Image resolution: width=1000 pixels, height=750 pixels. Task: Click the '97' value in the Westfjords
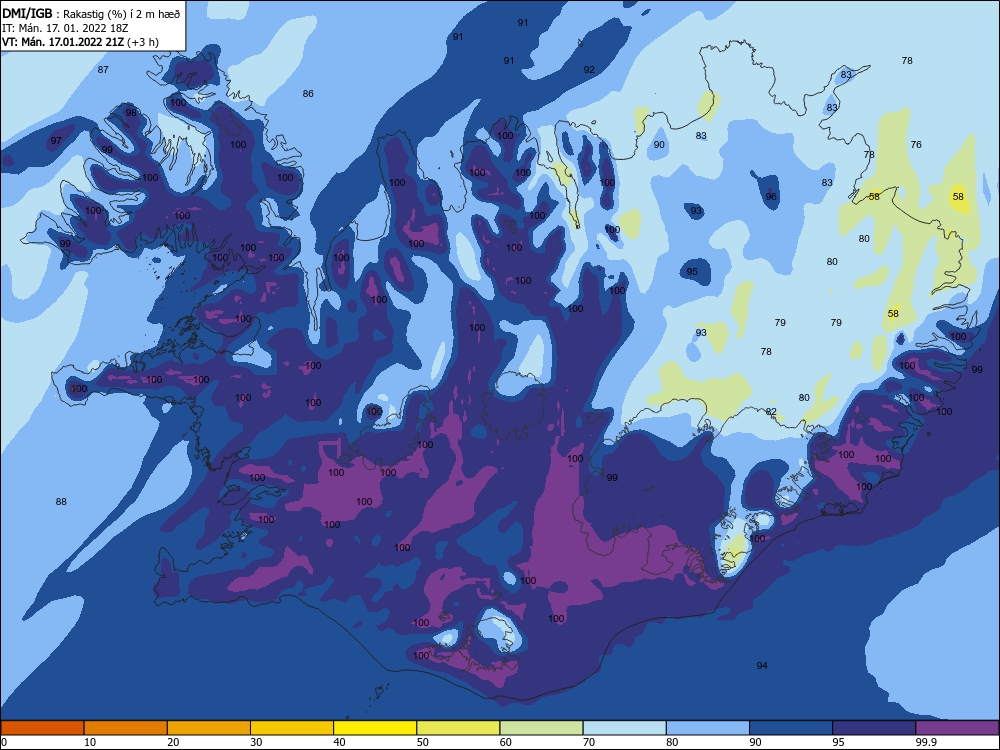pyautogui.click(x=56, y=140)
